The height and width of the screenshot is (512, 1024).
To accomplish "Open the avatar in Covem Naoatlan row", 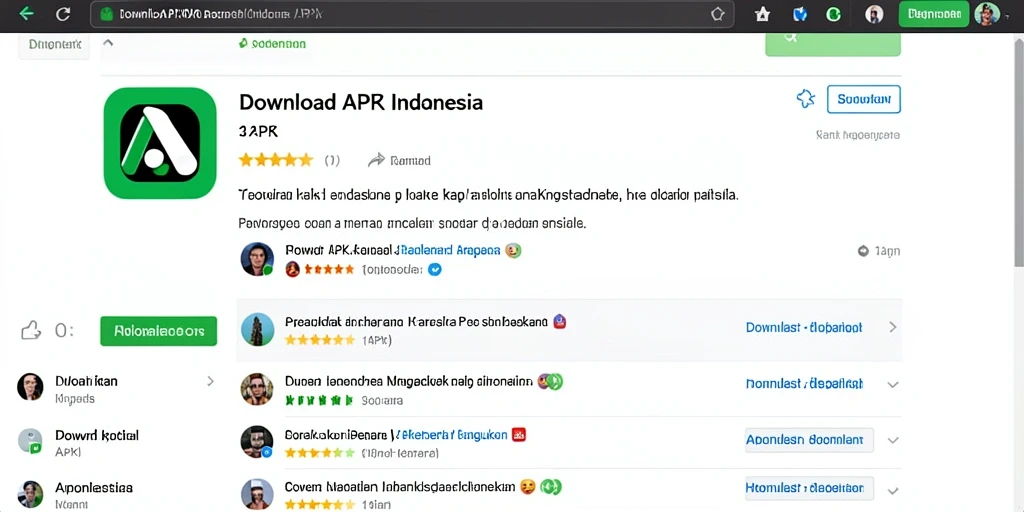I will (257, 494).
